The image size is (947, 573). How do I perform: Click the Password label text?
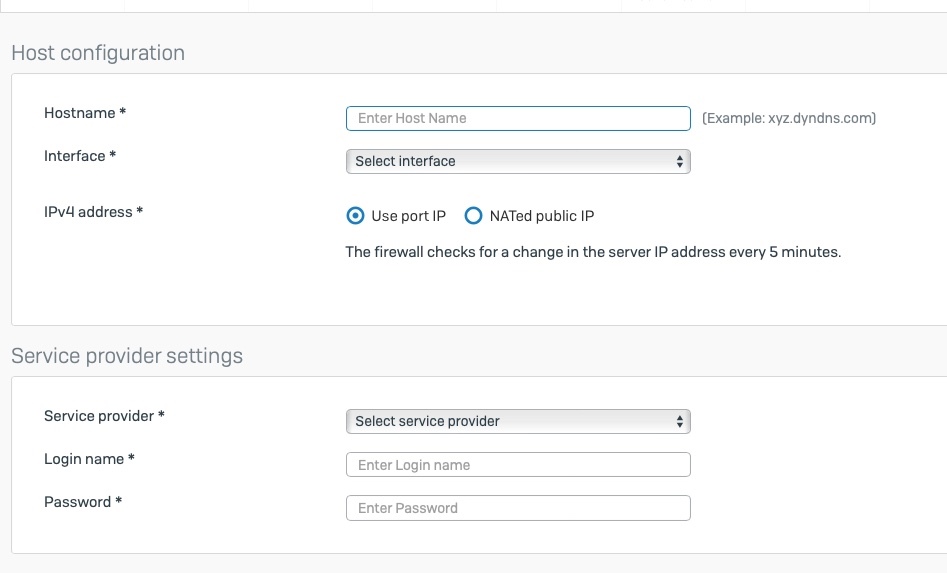[x=83, y=502]
